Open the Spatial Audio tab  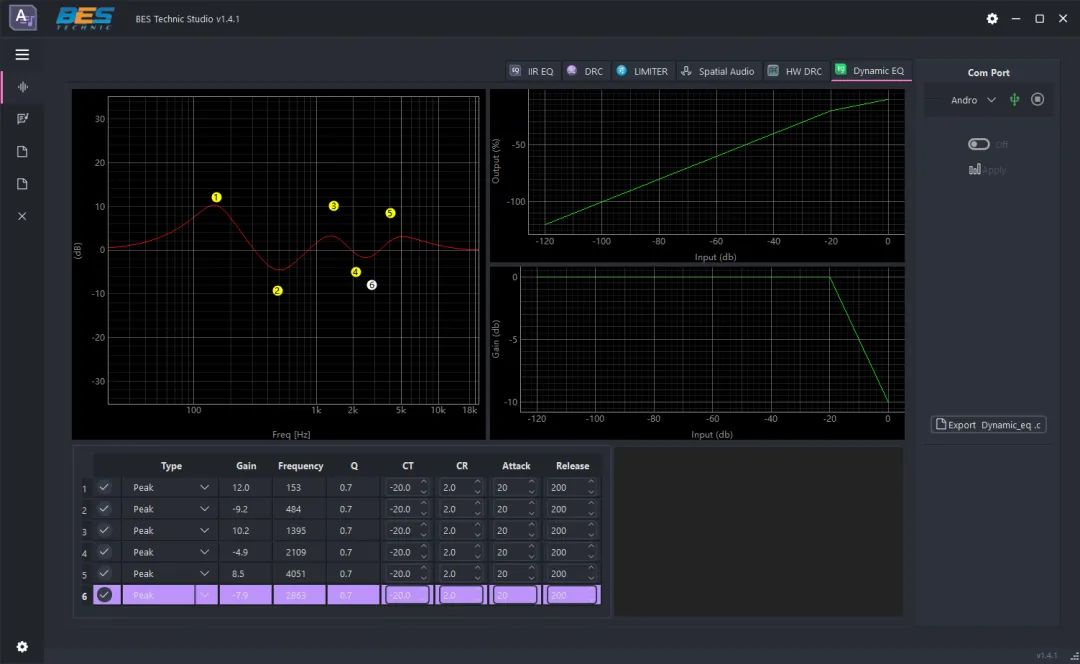(x=717, y=71)
